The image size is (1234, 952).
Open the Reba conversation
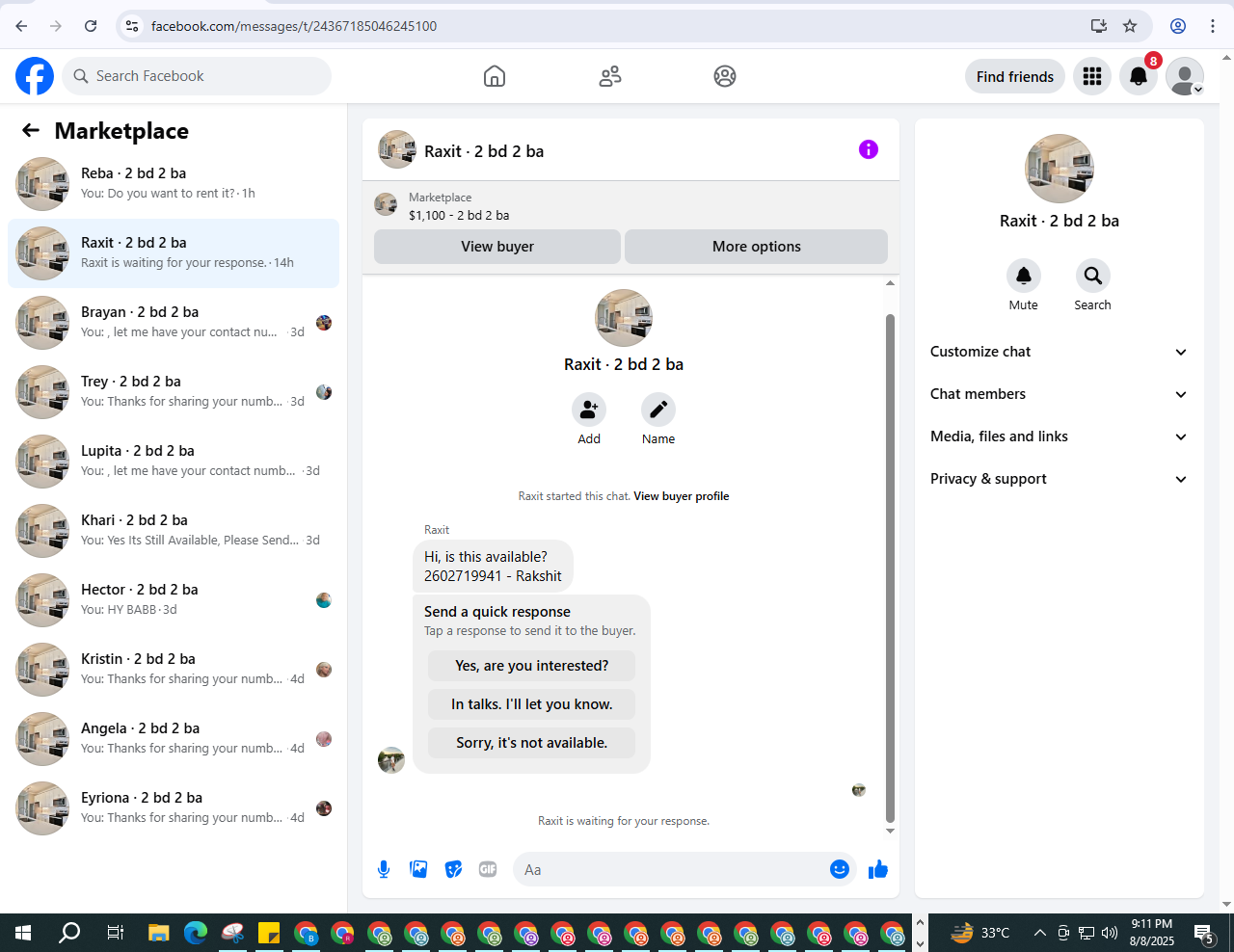point(174,184)
